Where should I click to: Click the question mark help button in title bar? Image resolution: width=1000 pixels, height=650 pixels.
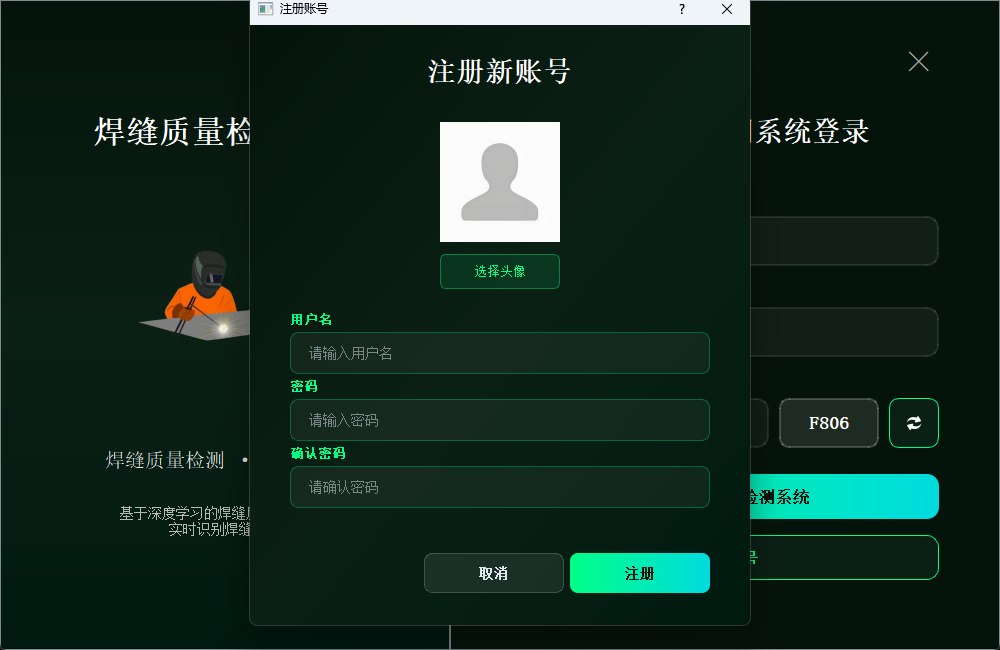[682, 9]
